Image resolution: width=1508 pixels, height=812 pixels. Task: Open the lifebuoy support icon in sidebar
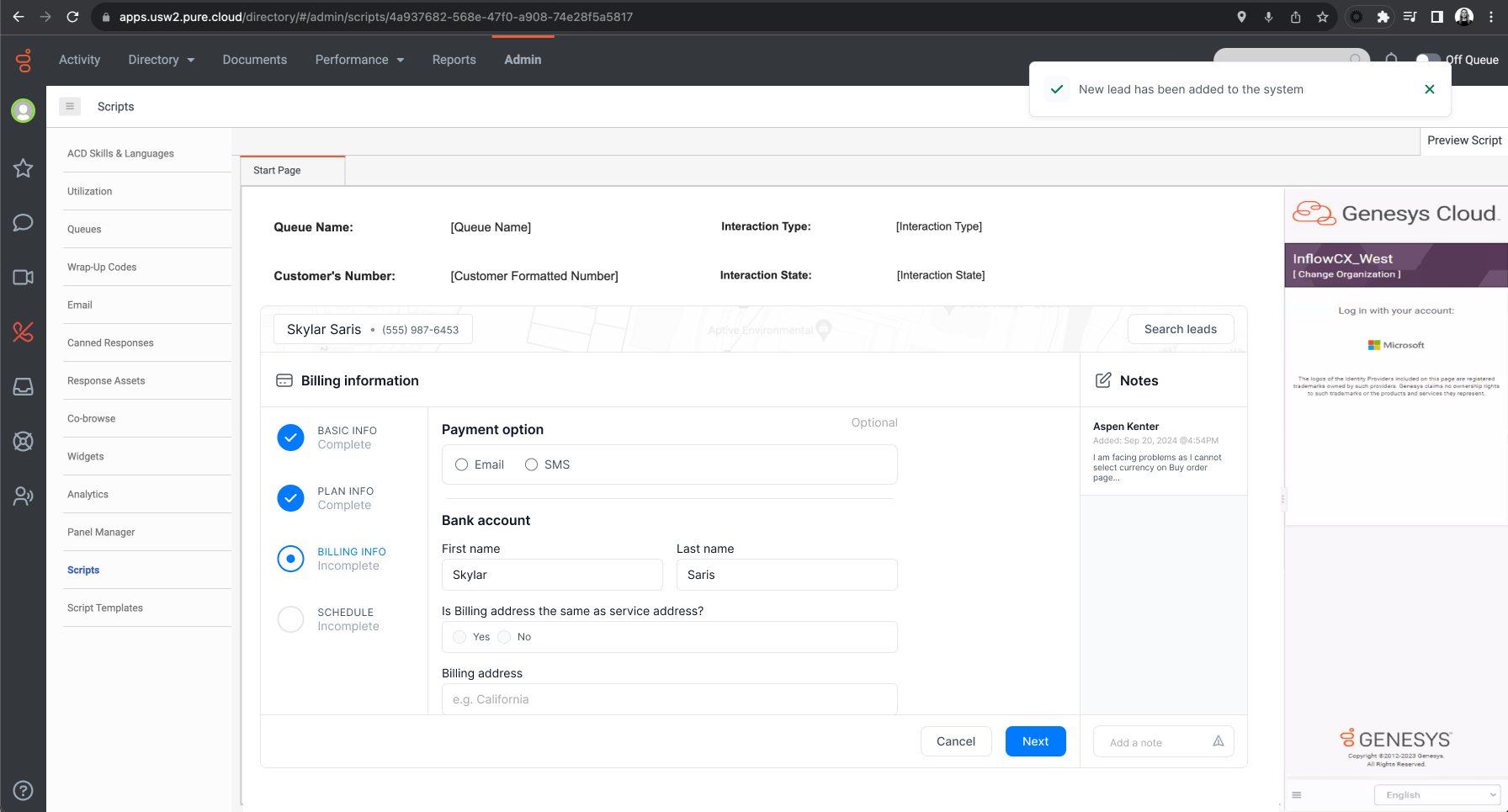point(24,441)
